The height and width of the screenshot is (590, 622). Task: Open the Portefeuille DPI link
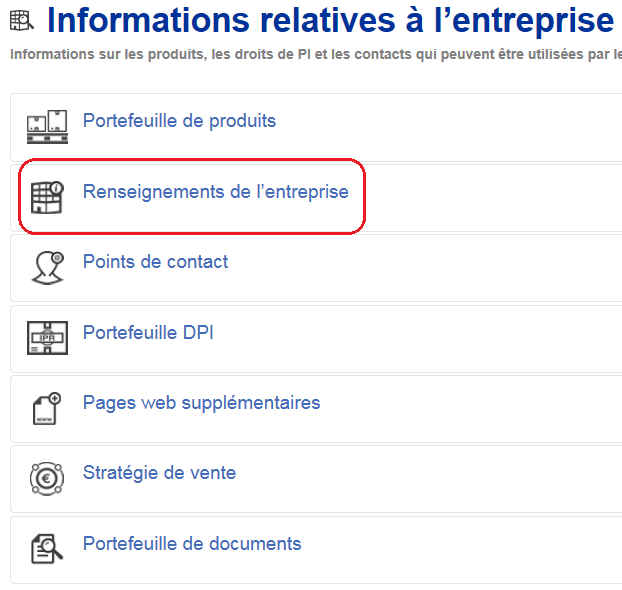[148, 332]
